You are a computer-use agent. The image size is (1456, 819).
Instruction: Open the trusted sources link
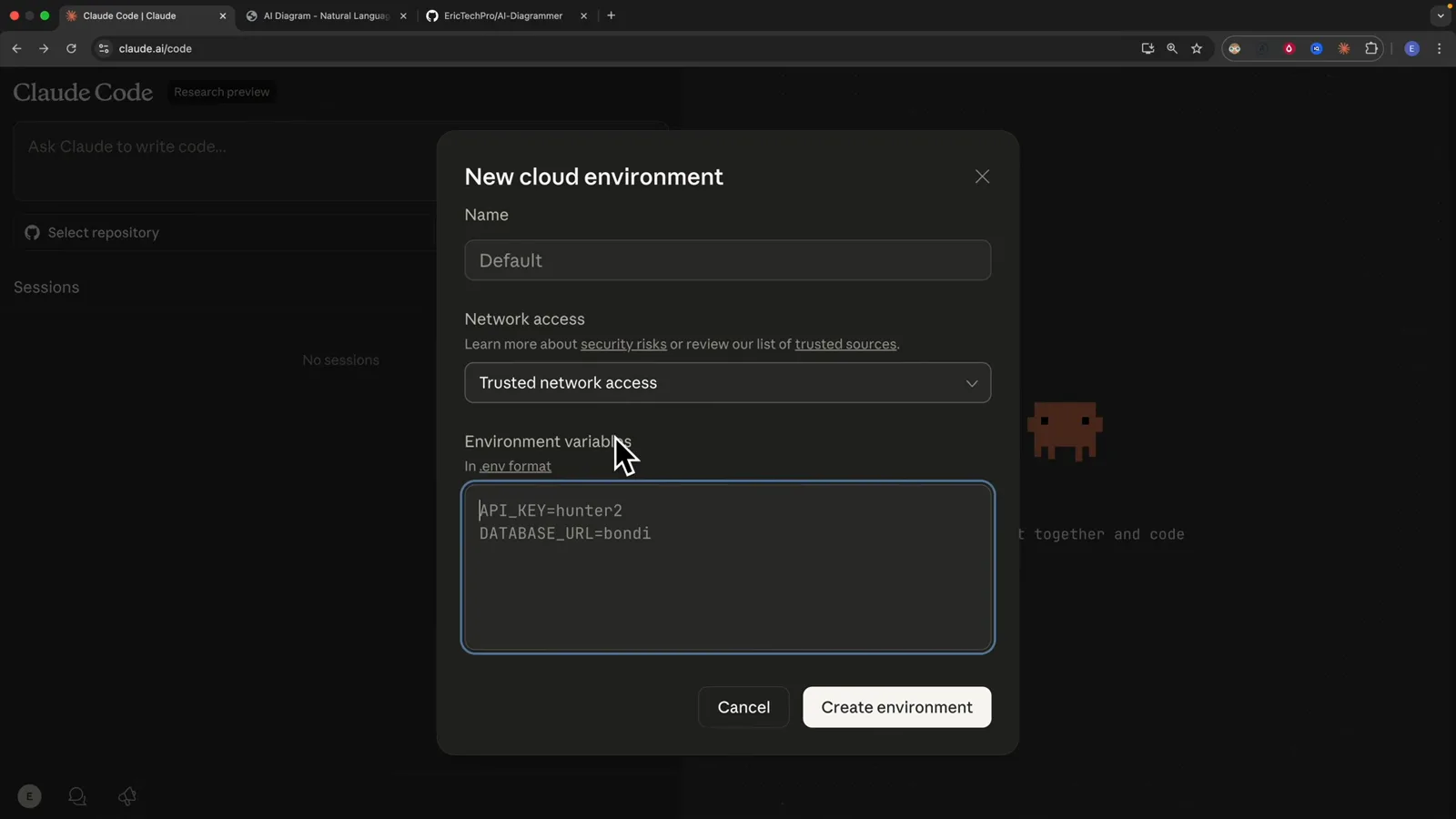[x=845, y=344]
